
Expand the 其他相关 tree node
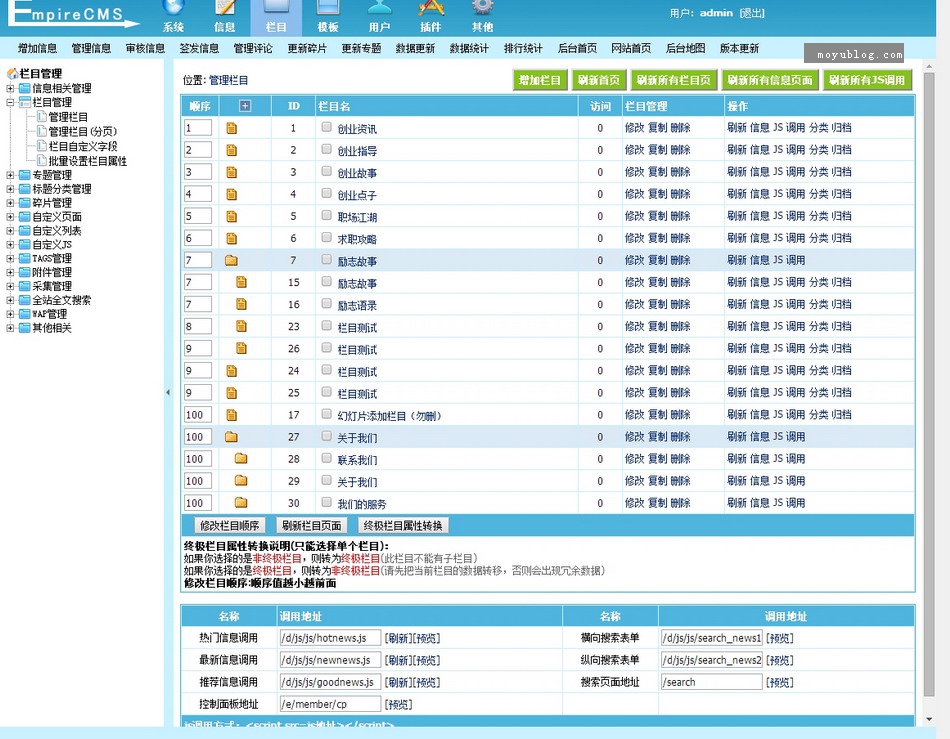pos(10,328)
